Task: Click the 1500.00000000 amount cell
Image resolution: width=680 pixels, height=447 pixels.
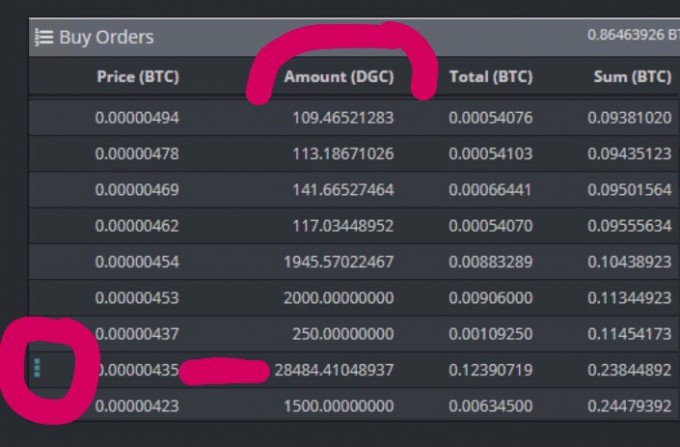Action: pos(338,406)
